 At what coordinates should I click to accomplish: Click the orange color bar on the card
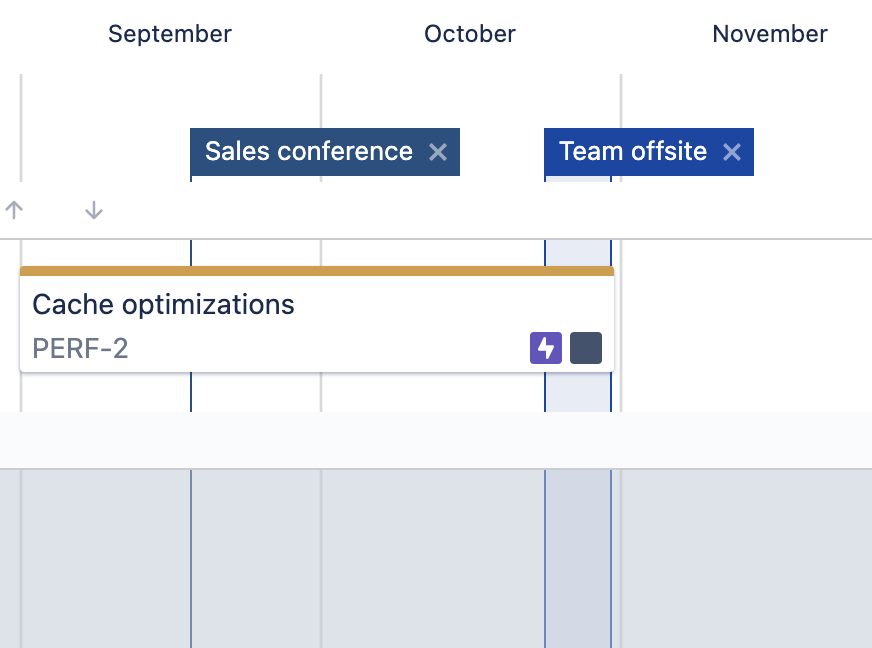tap(300, 270)
